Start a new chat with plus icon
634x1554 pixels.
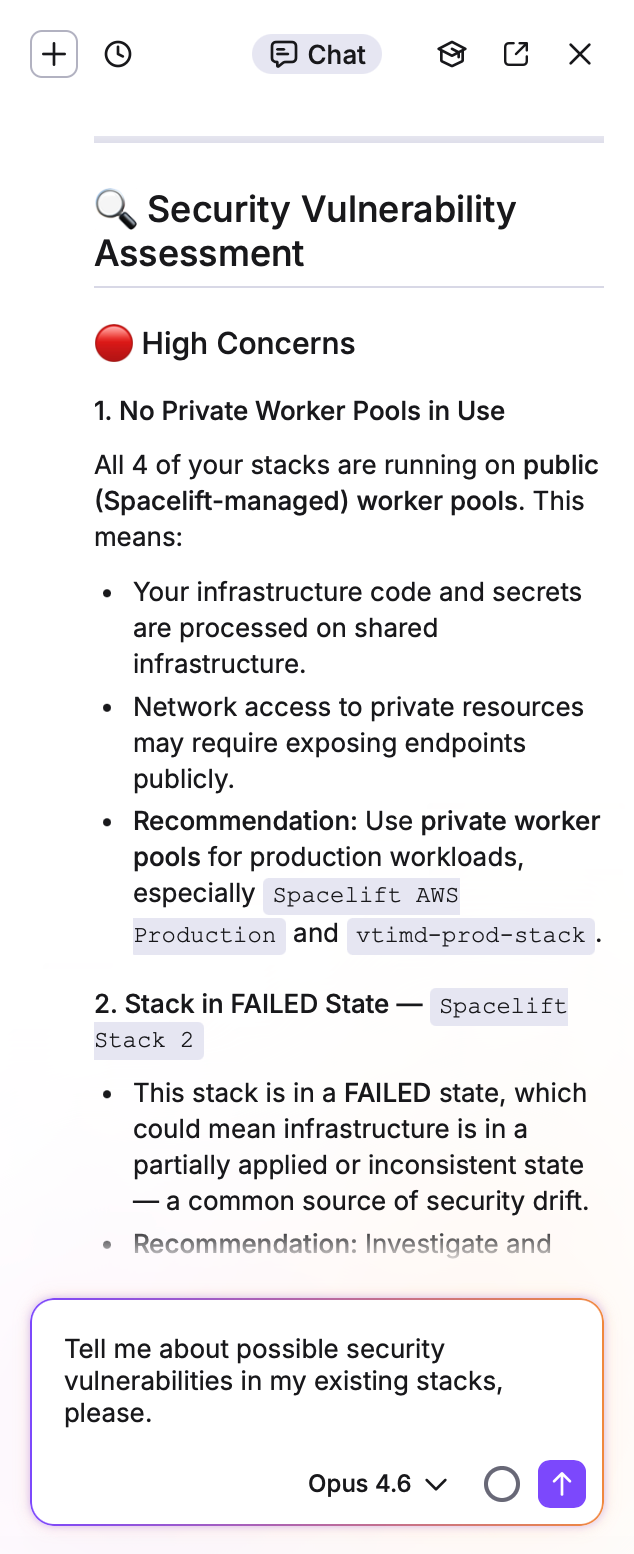tap(54, 54)
